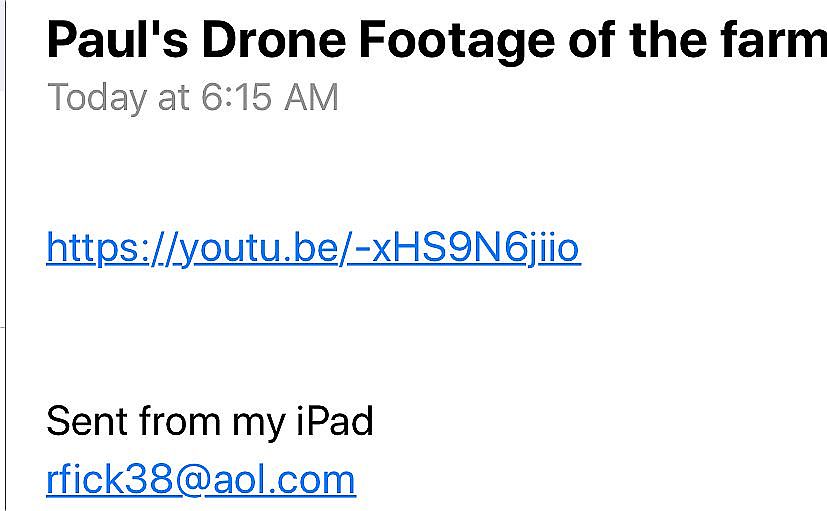This screenshot has width=827, height=511.
Task: Click the words "from my" in the signature
Action: (x=208, y=421)
